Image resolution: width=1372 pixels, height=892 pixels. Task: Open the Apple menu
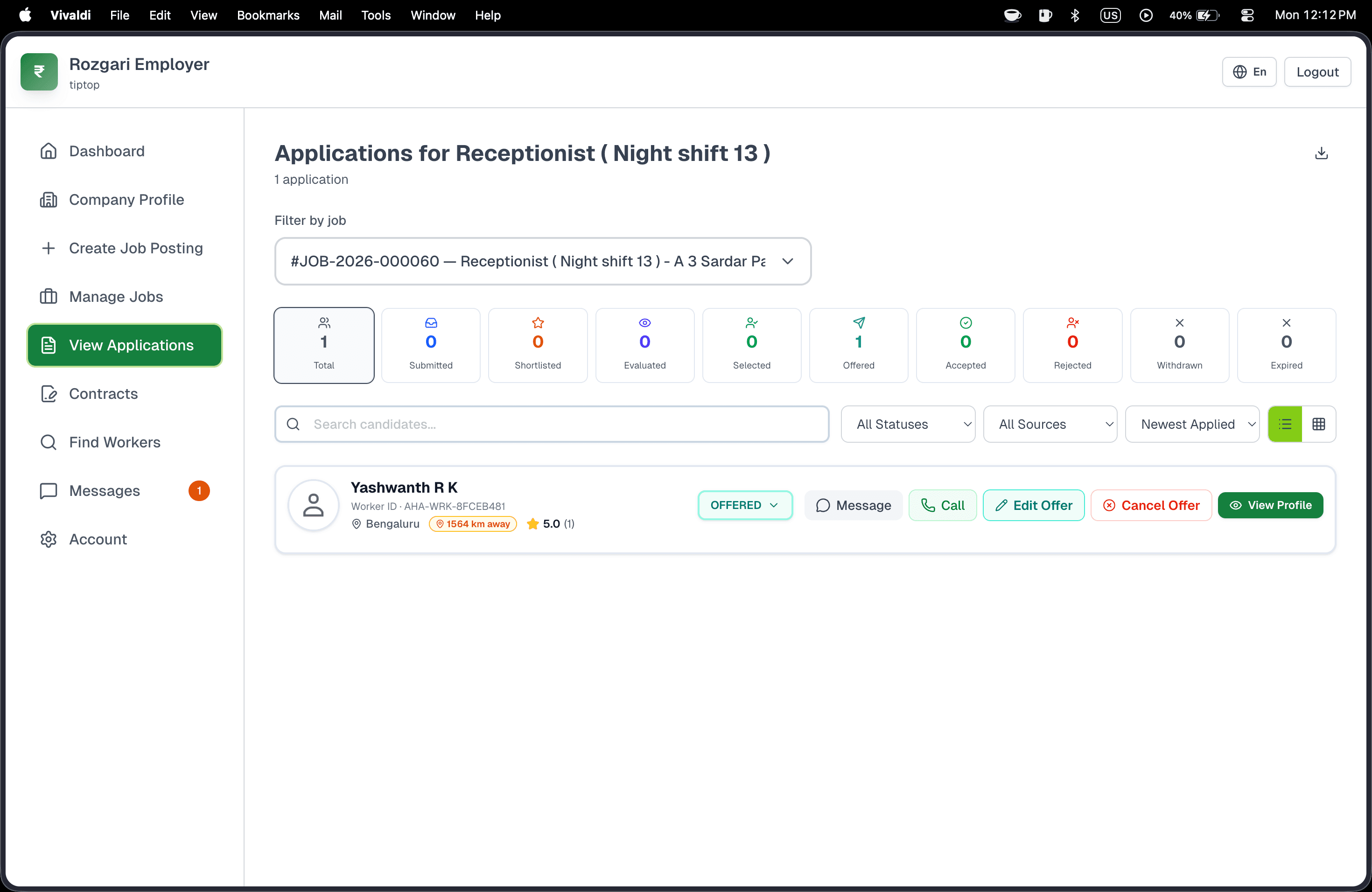point(25,15)
